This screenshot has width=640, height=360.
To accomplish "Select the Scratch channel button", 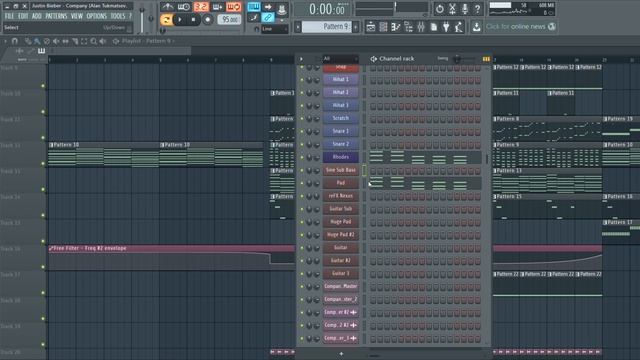I will [340, 118].
